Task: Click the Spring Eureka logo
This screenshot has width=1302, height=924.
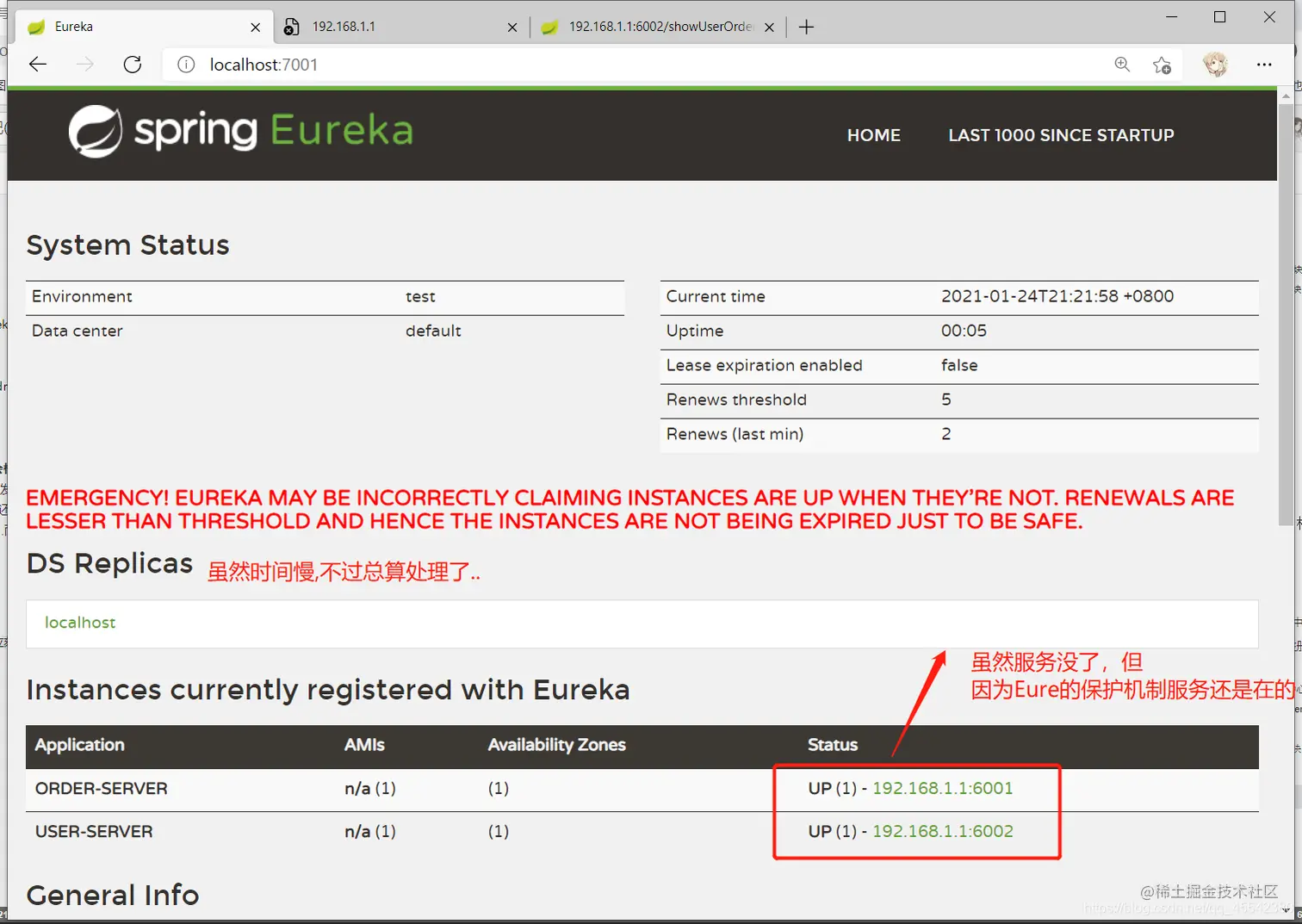Action: pyautogui.click(x=241, y=131)
